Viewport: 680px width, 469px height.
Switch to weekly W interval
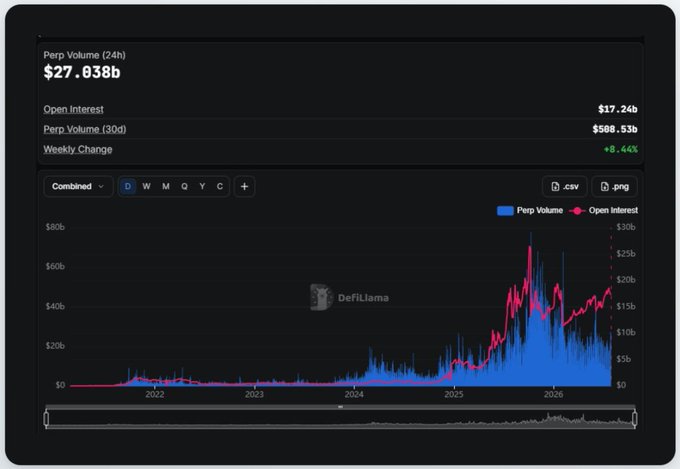[147, 187]
